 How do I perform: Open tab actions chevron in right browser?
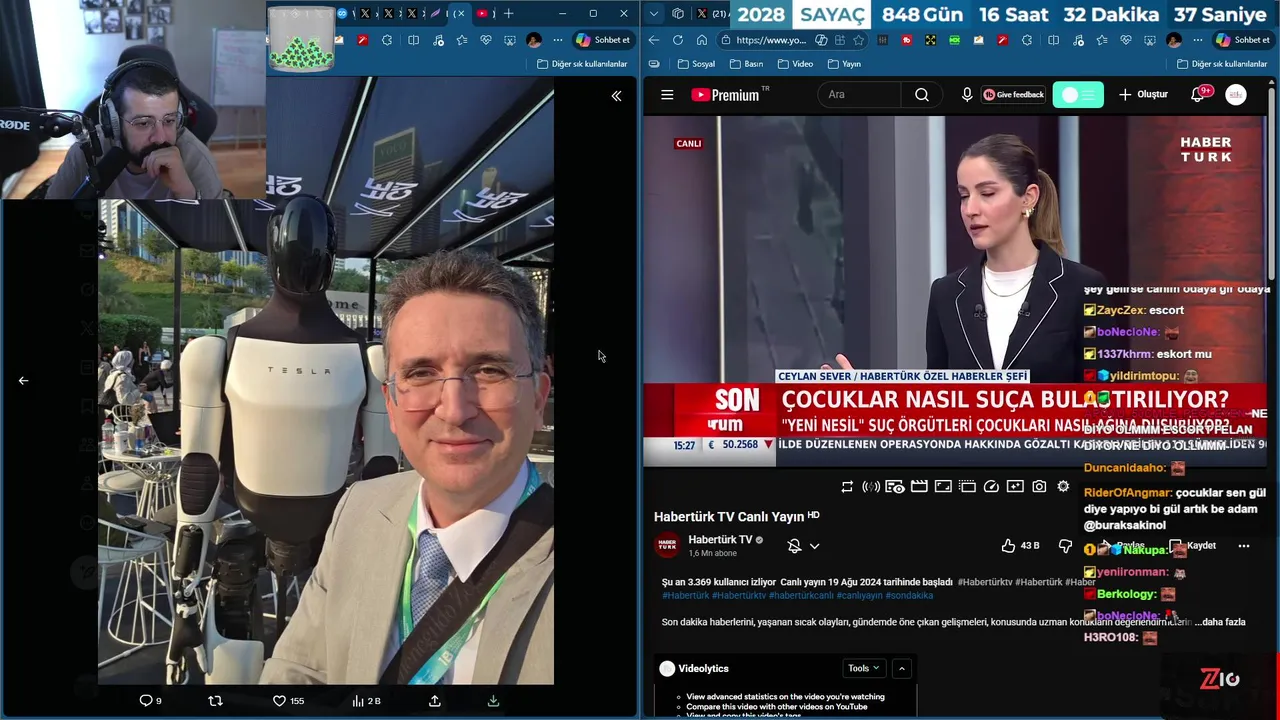pos(654,13)
